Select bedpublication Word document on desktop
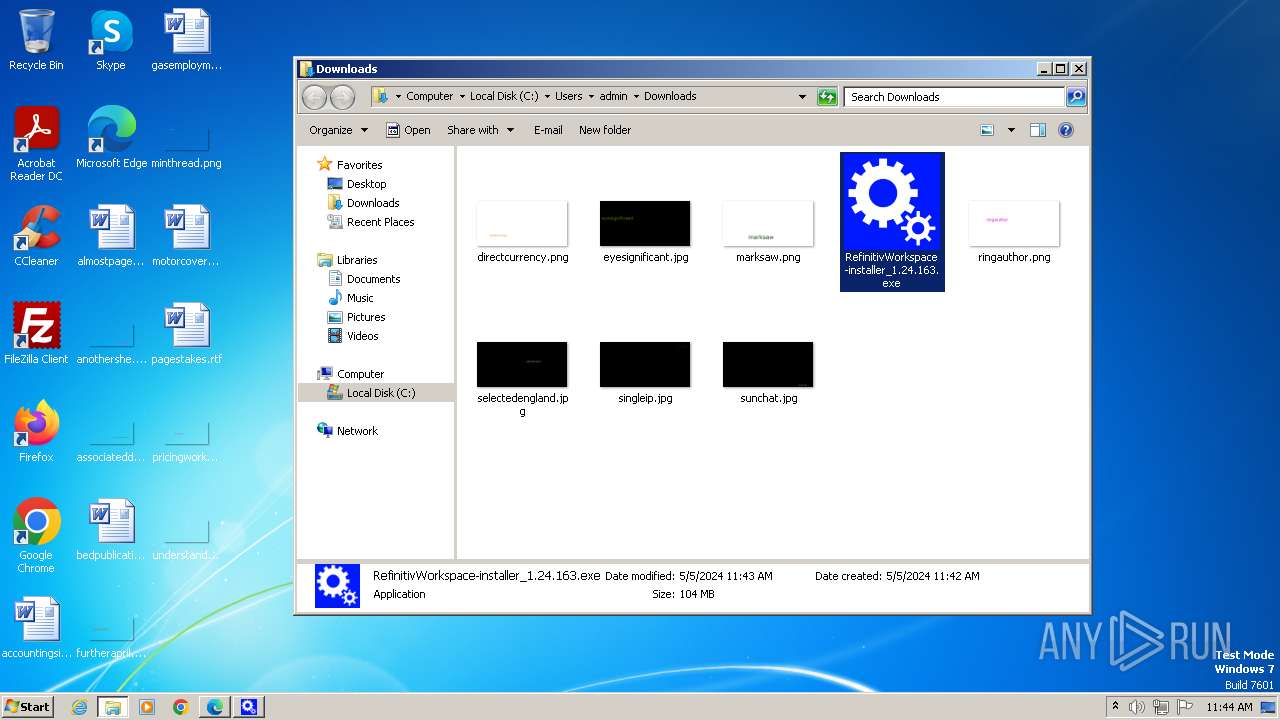The image size is (1280, 720). point(111,530)
